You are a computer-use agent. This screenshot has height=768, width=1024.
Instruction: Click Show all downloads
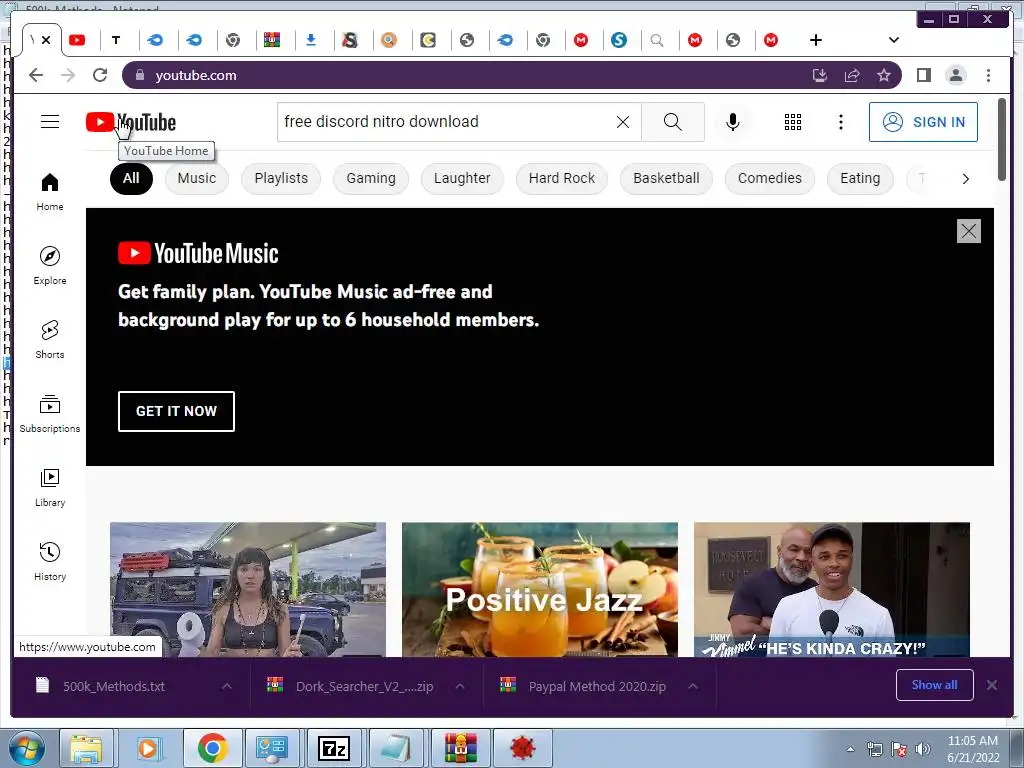pyautogui.click(x=935, y=685)
